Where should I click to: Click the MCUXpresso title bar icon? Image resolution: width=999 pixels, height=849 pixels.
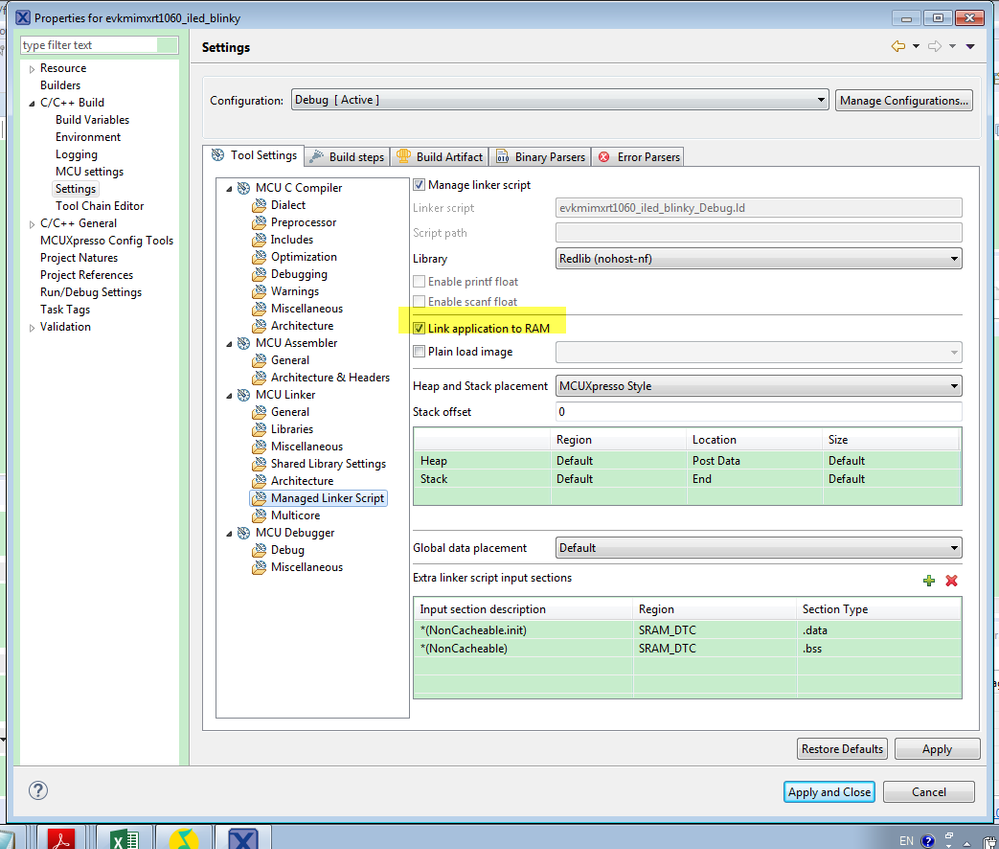(23, 18)
